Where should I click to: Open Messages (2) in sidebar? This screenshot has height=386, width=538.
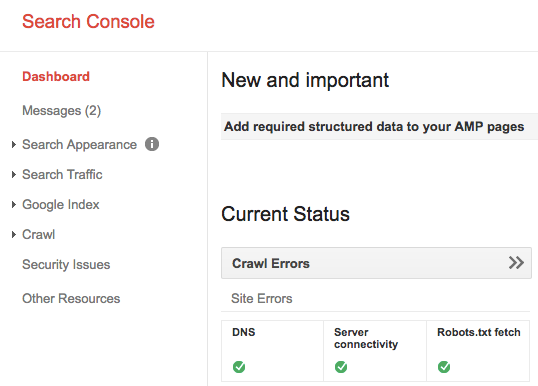click(x=61, y=110)
